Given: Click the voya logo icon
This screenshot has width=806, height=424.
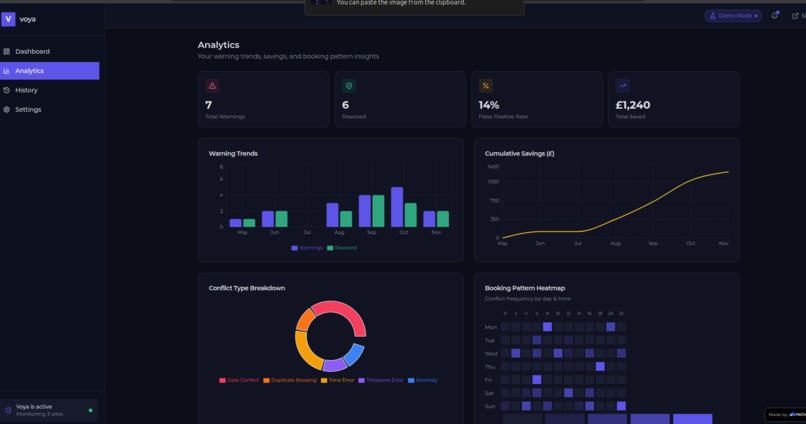Looking at the screenshot, I should (8, 19).
